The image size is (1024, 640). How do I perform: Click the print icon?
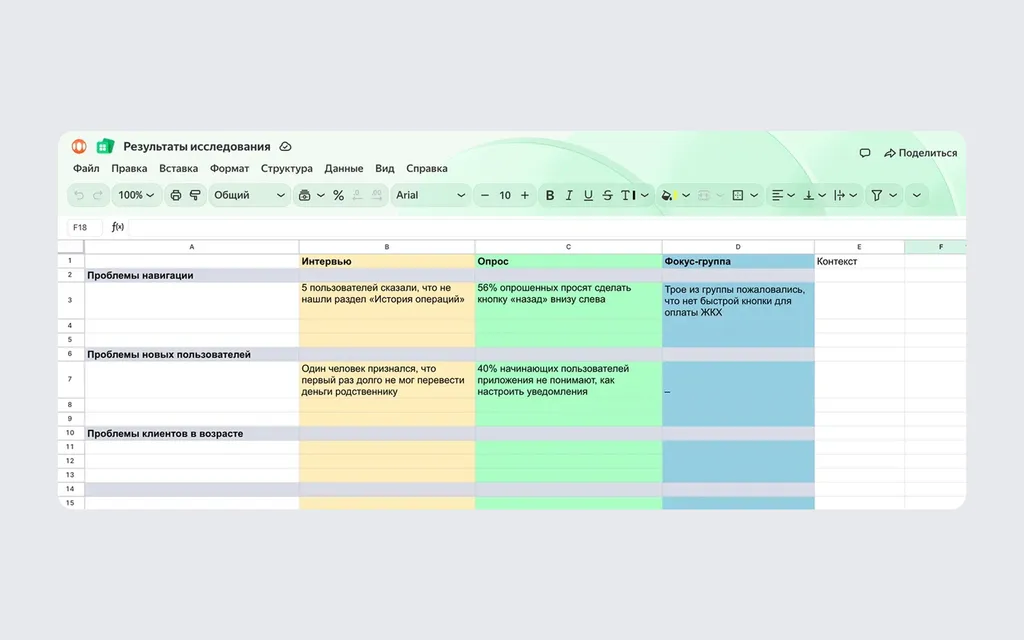[176, 195]
